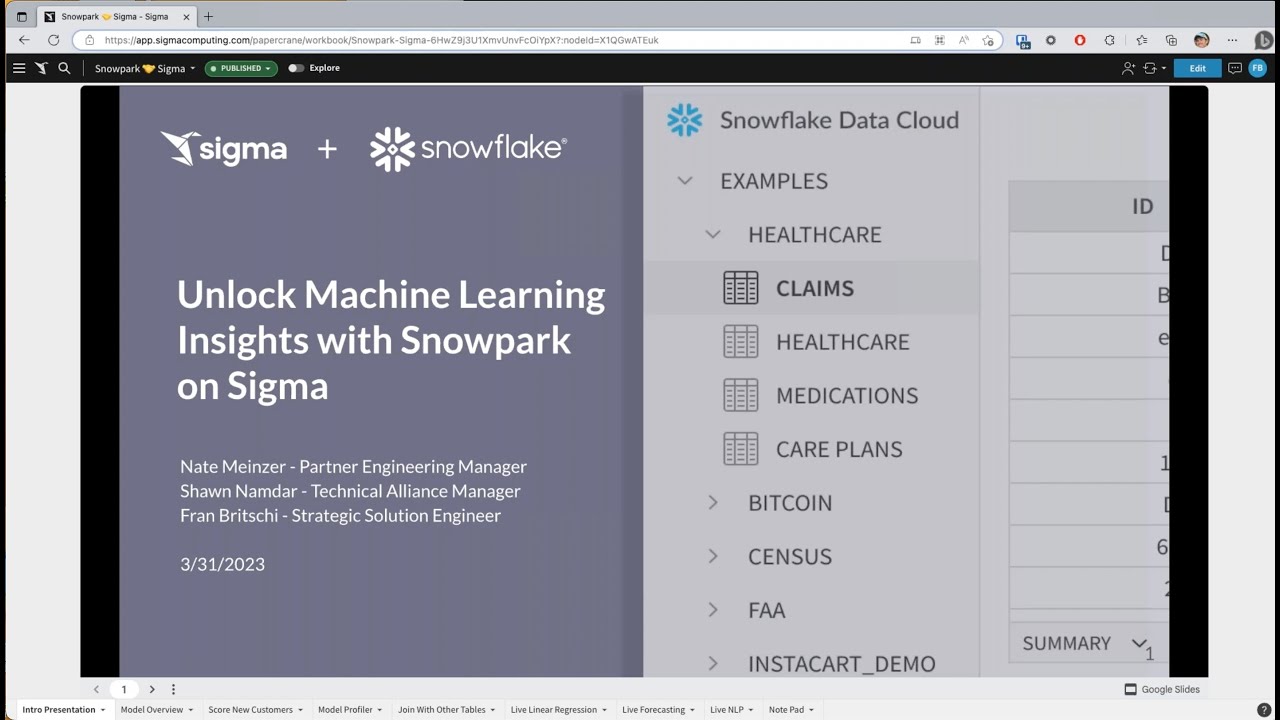Screen dimensions: 1280x720
Task: Open search with the magnifier icon
Action: point(64,68)
